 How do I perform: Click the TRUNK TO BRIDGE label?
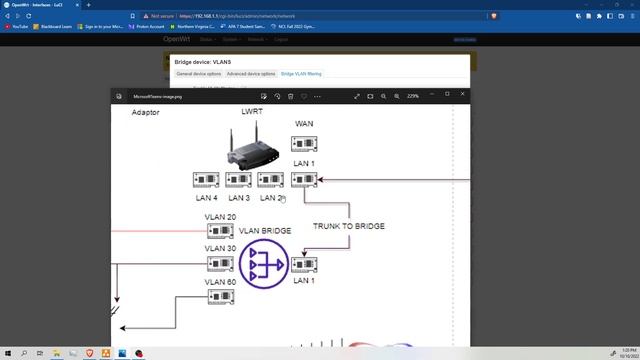(349, 226)
